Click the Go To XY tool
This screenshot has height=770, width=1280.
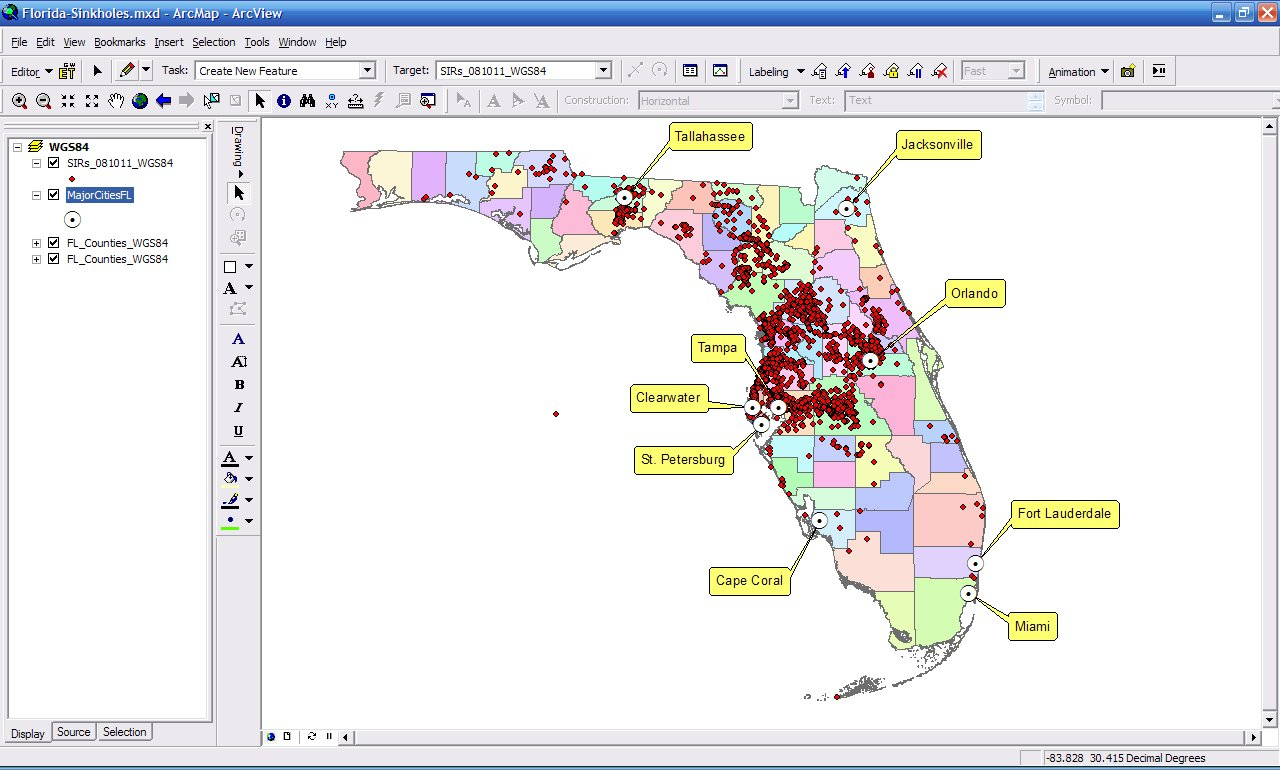[x=332, y=100]
